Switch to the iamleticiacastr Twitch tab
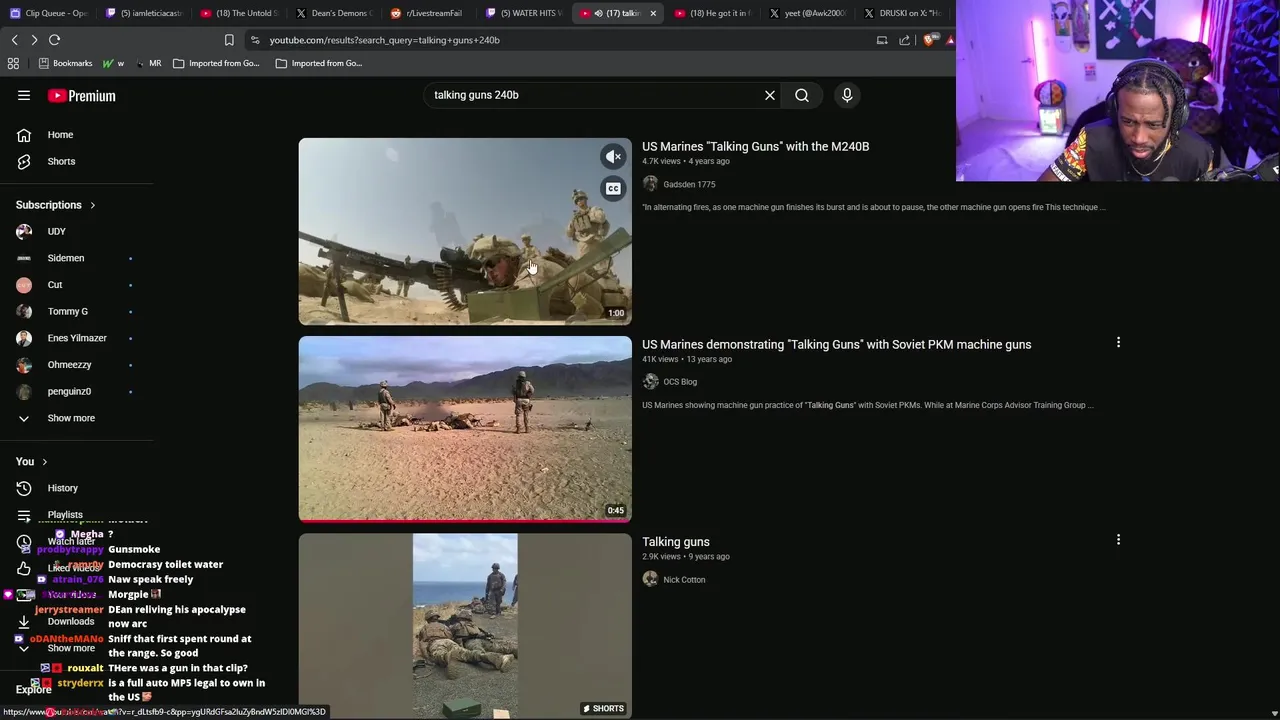Image resolution: width=1280 pixels, height=720 pixels. pyautogui.click(x=144, y=13)
